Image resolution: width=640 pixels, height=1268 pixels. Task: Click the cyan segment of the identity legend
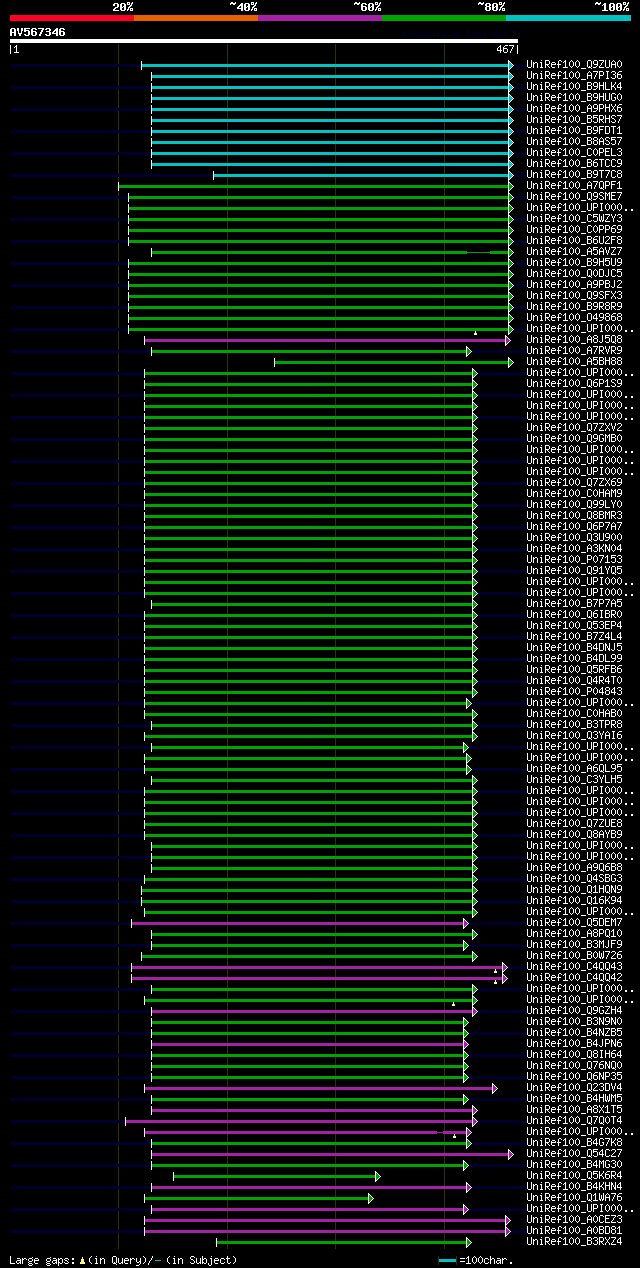[x=568, y=18]
